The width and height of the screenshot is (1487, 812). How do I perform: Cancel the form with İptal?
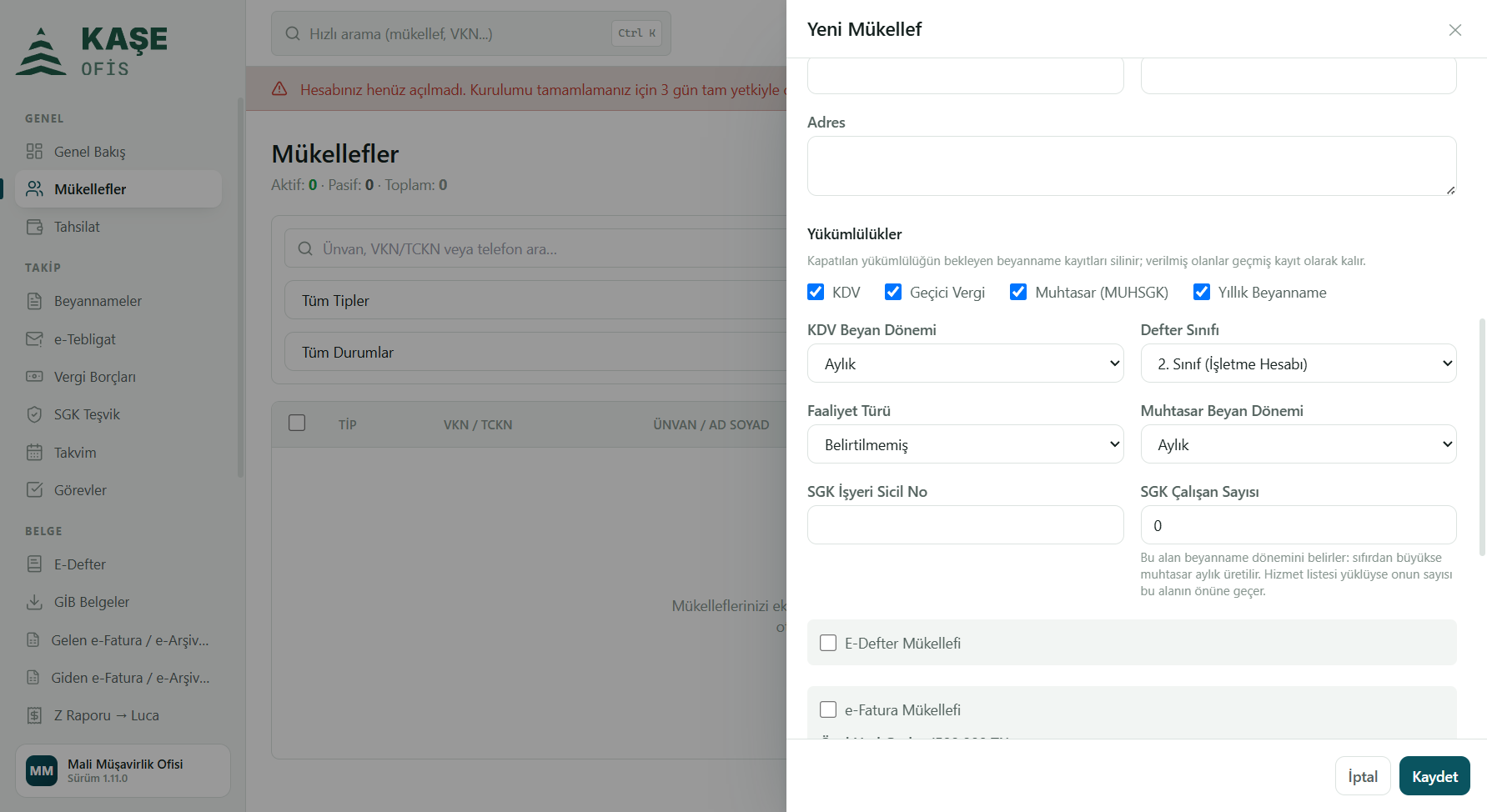coord(1363,776)
